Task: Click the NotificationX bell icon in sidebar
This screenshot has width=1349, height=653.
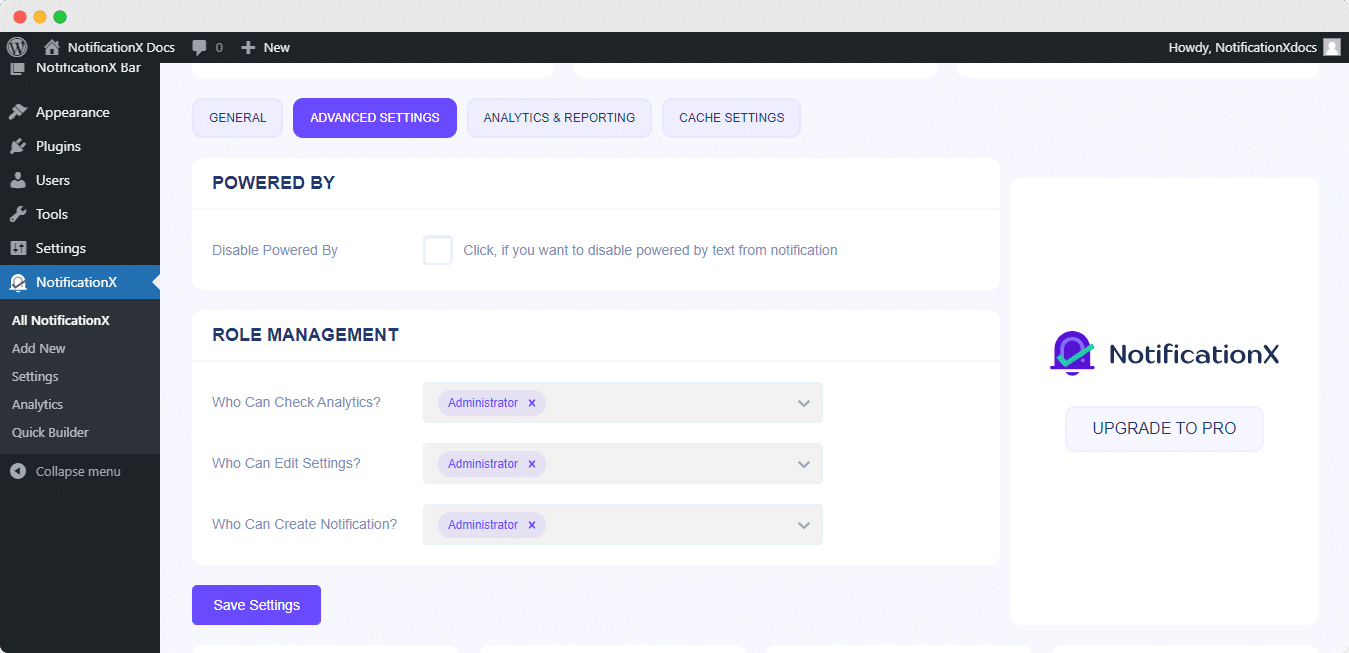Action: tap(18, 282)
